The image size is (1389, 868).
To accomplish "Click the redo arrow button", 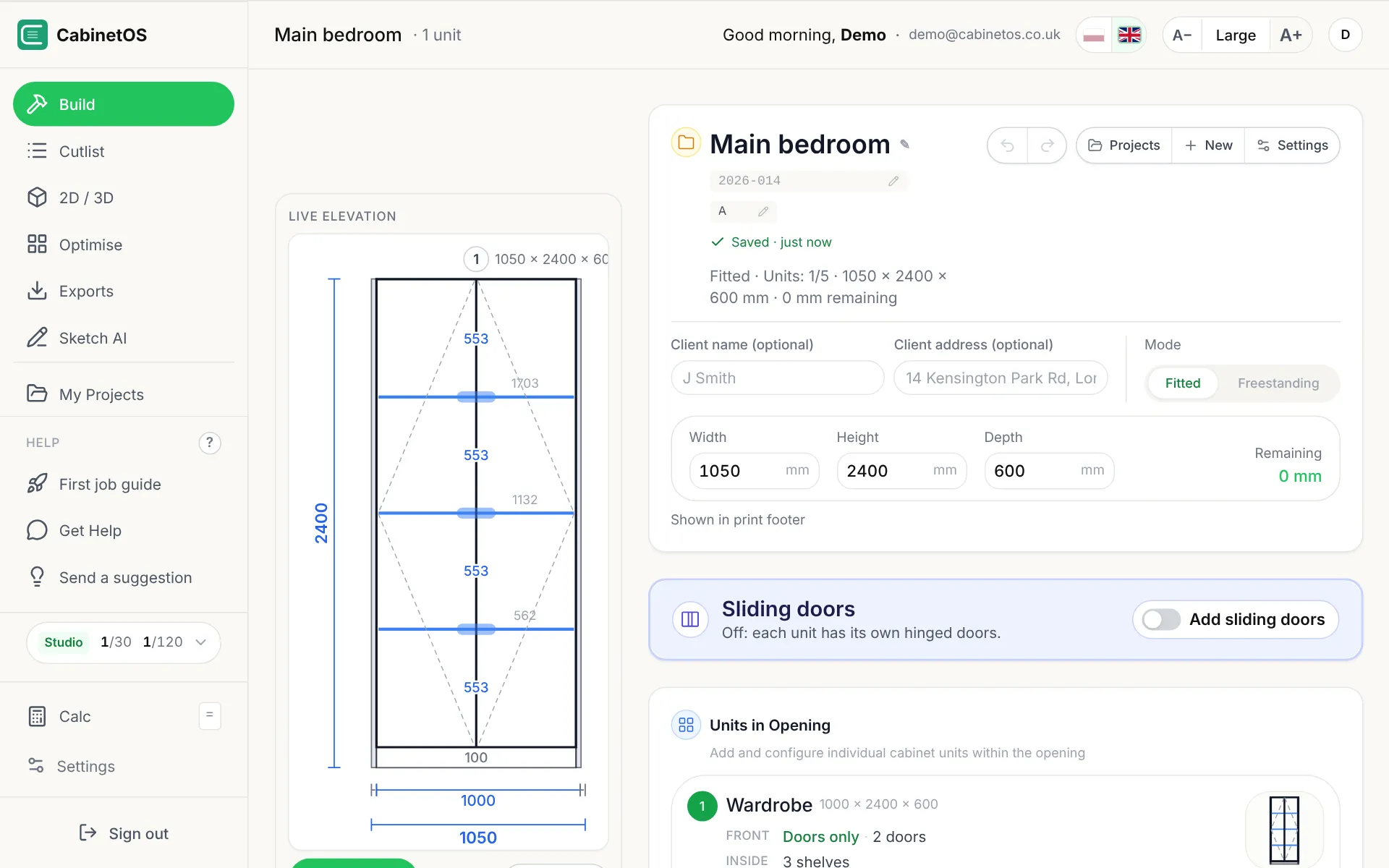I will tap(1047, 145).
